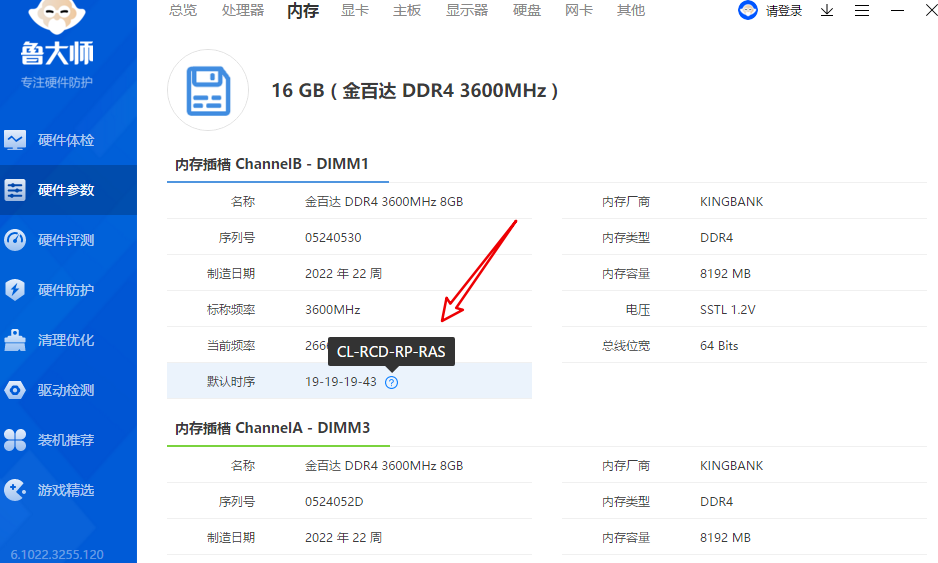Open 游戏精选 games section

66,490
